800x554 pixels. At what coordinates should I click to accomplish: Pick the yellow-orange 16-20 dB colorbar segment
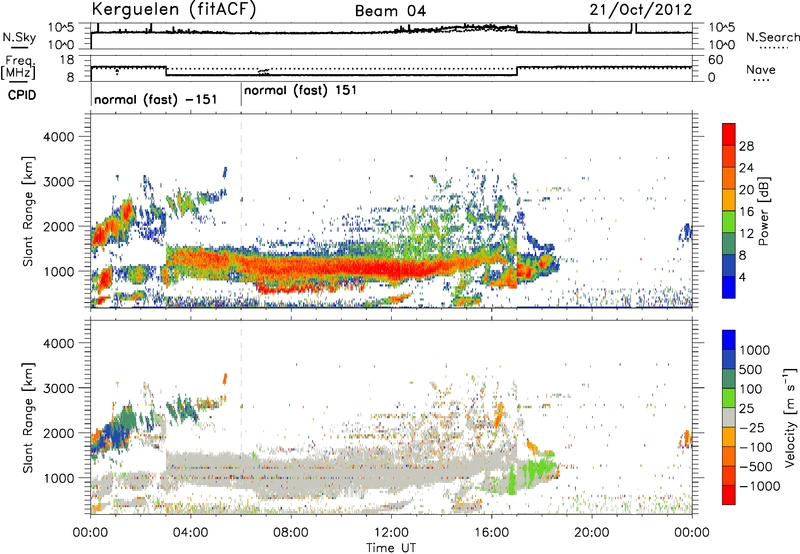[729, 200]
